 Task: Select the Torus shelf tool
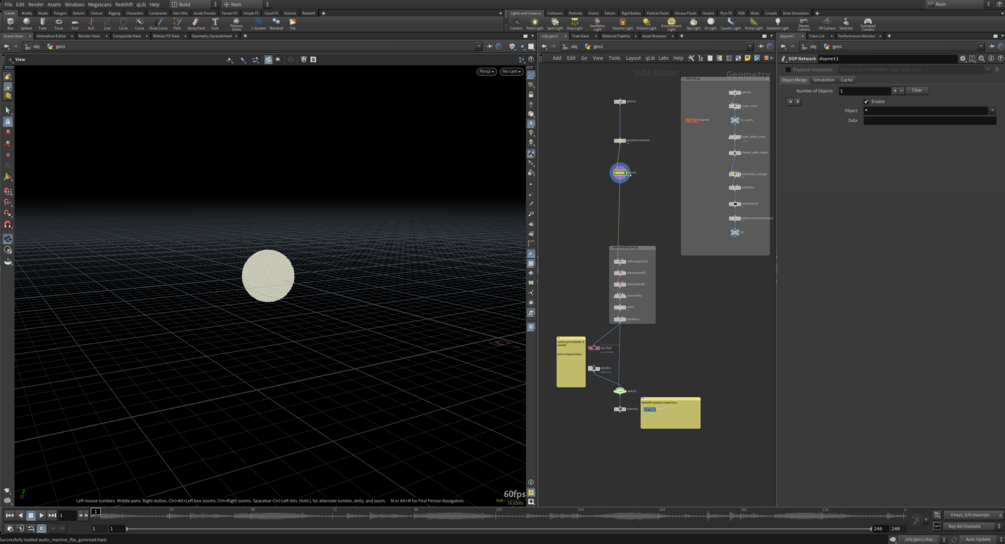(x=58, y=24)
